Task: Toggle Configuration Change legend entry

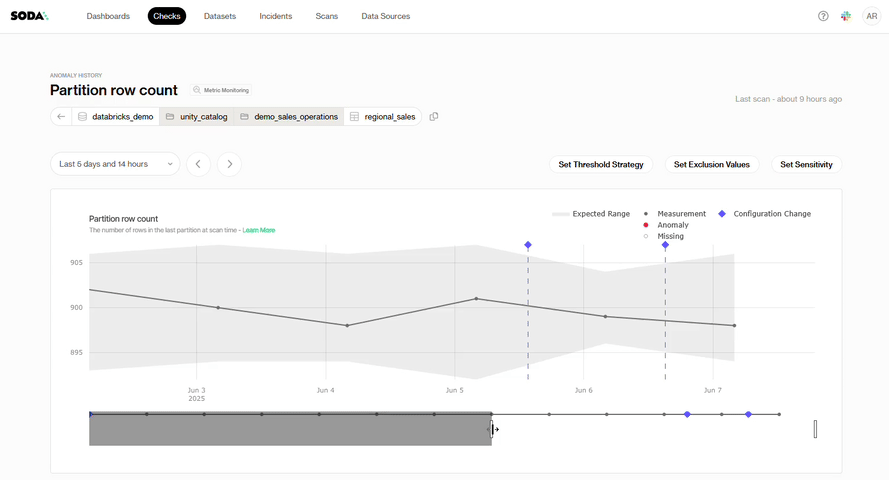Action: [765, 214]
